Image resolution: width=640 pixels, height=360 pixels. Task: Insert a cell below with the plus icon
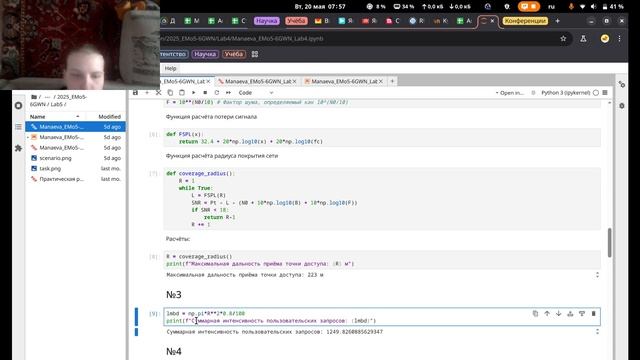pos(147,93)
